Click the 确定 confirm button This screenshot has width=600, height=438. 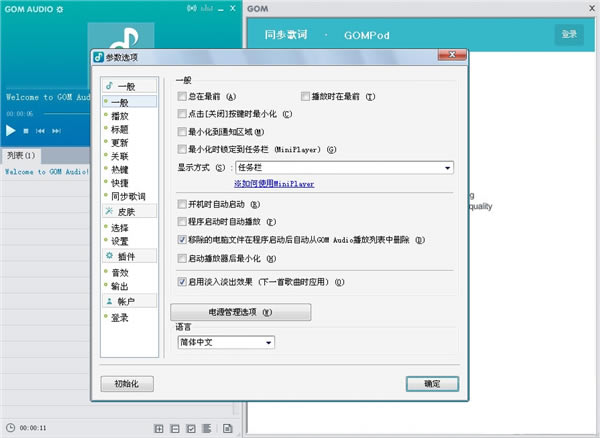coord(432,384)
